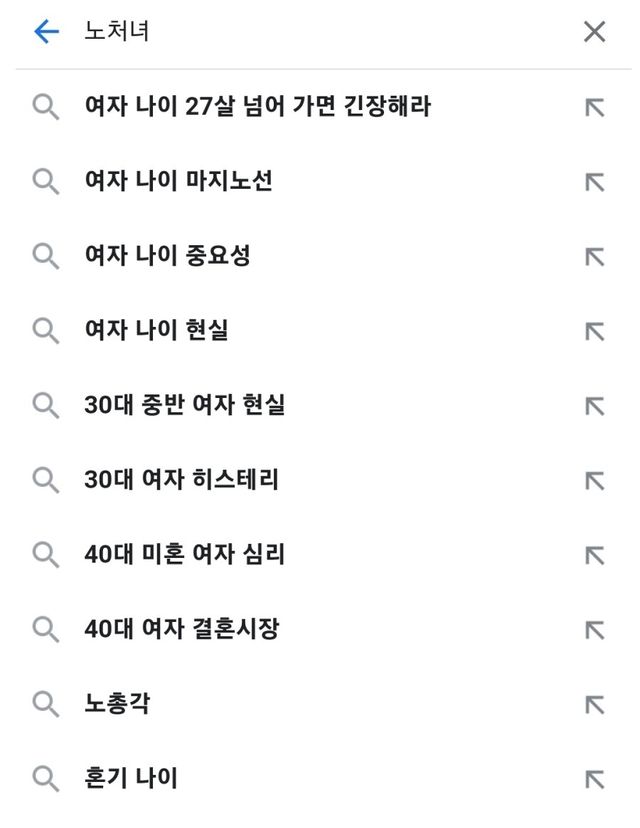
Task: Select suggestion 여자 나이 마지노선
Action: (179, 181)
